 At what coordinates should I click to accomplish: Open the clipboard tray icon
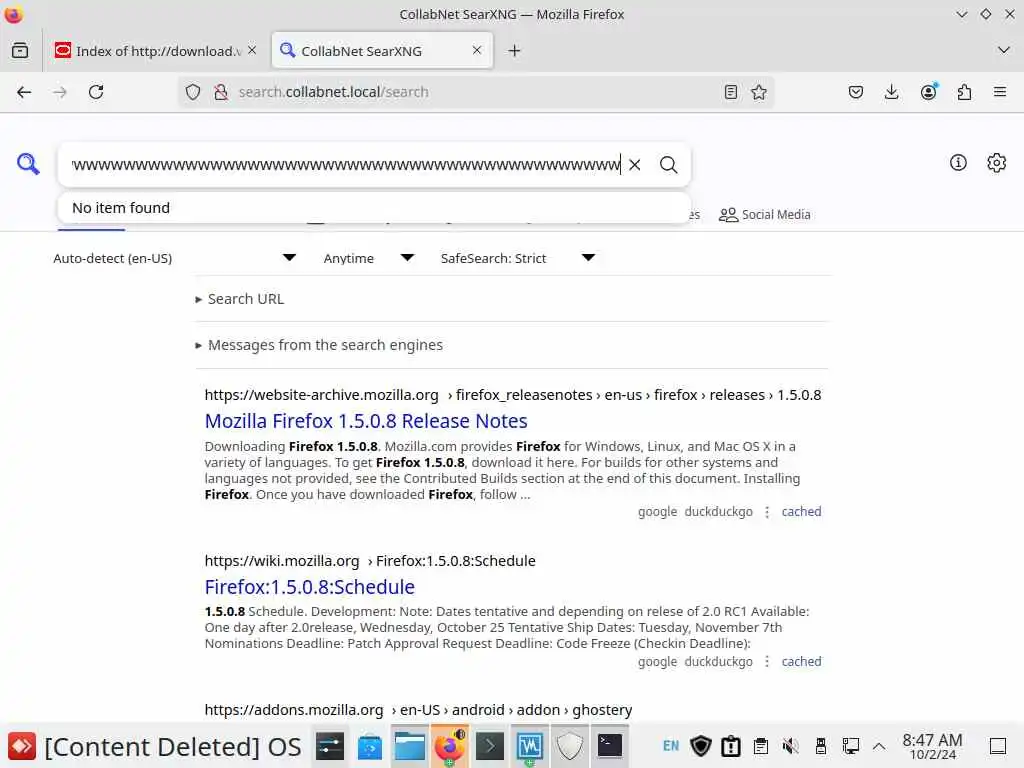coord(761,746)
